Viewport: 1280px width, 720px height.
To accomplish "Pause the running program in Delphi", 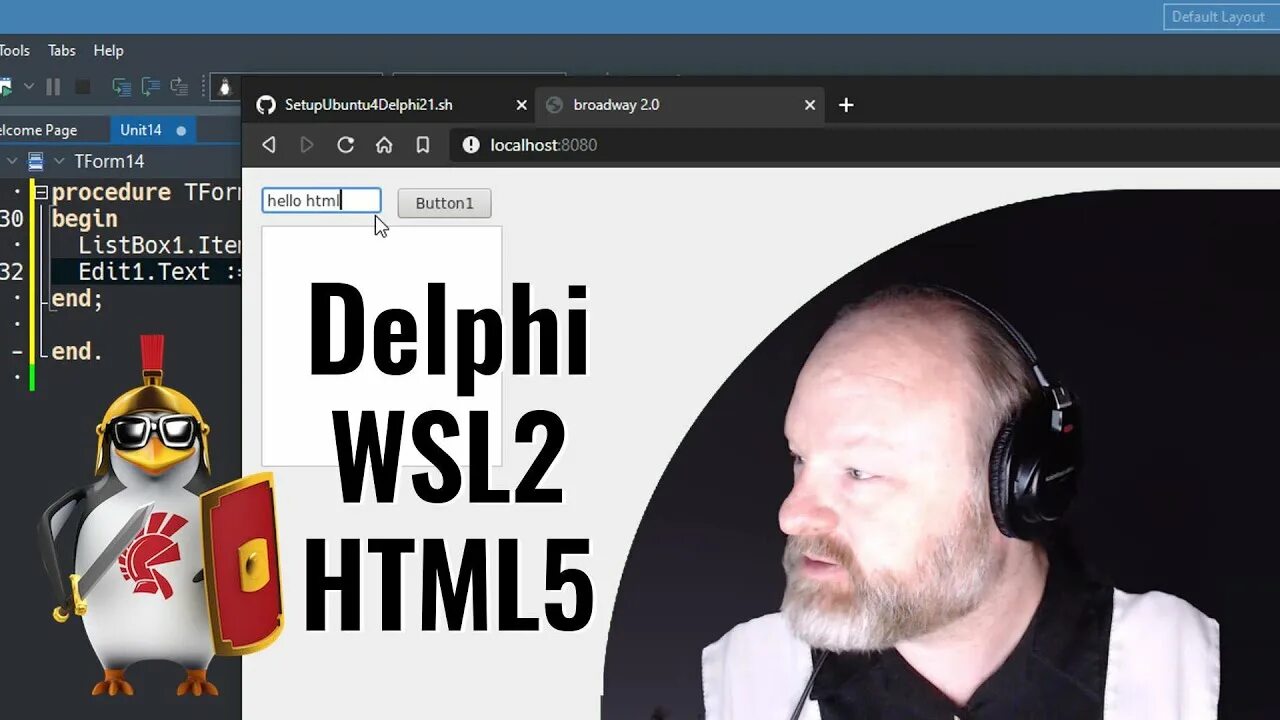I will 53,87.
